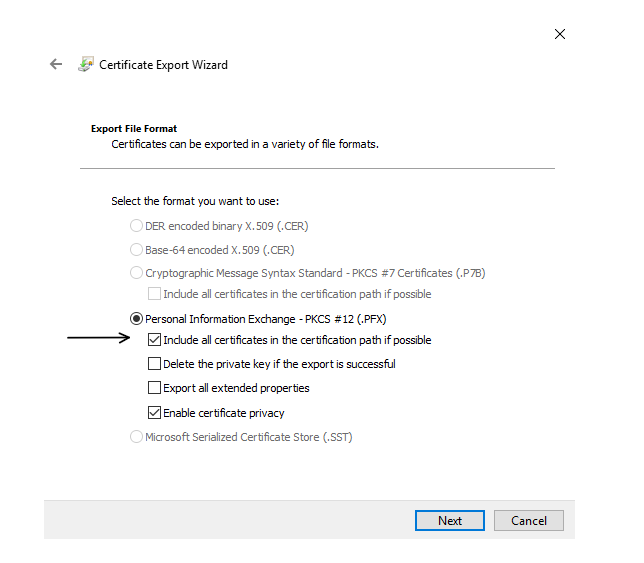This screenshot has height=563, width=644.
Task: Close the Certificate Export Wizard dialog
Action: 560,34
